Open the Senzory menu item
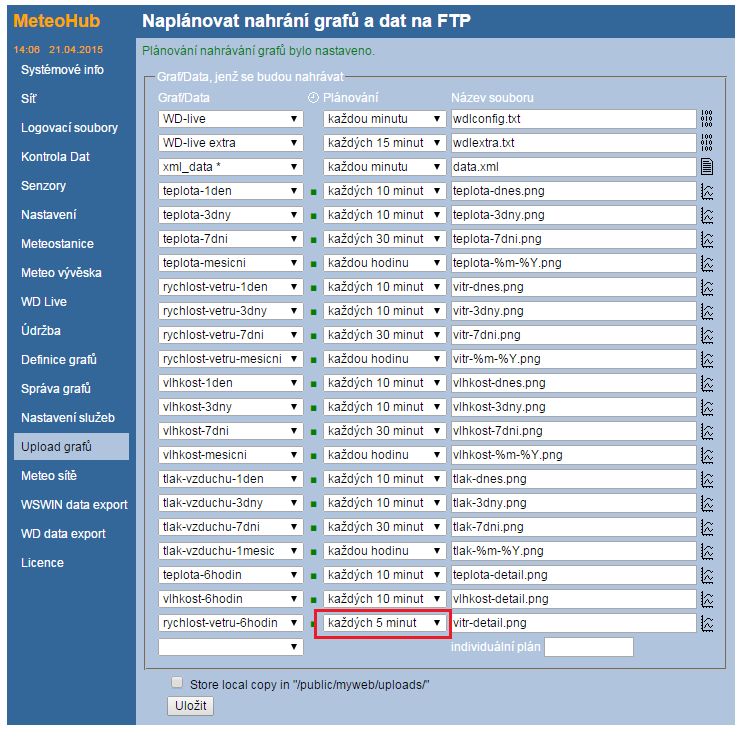 tap(44, 186)
